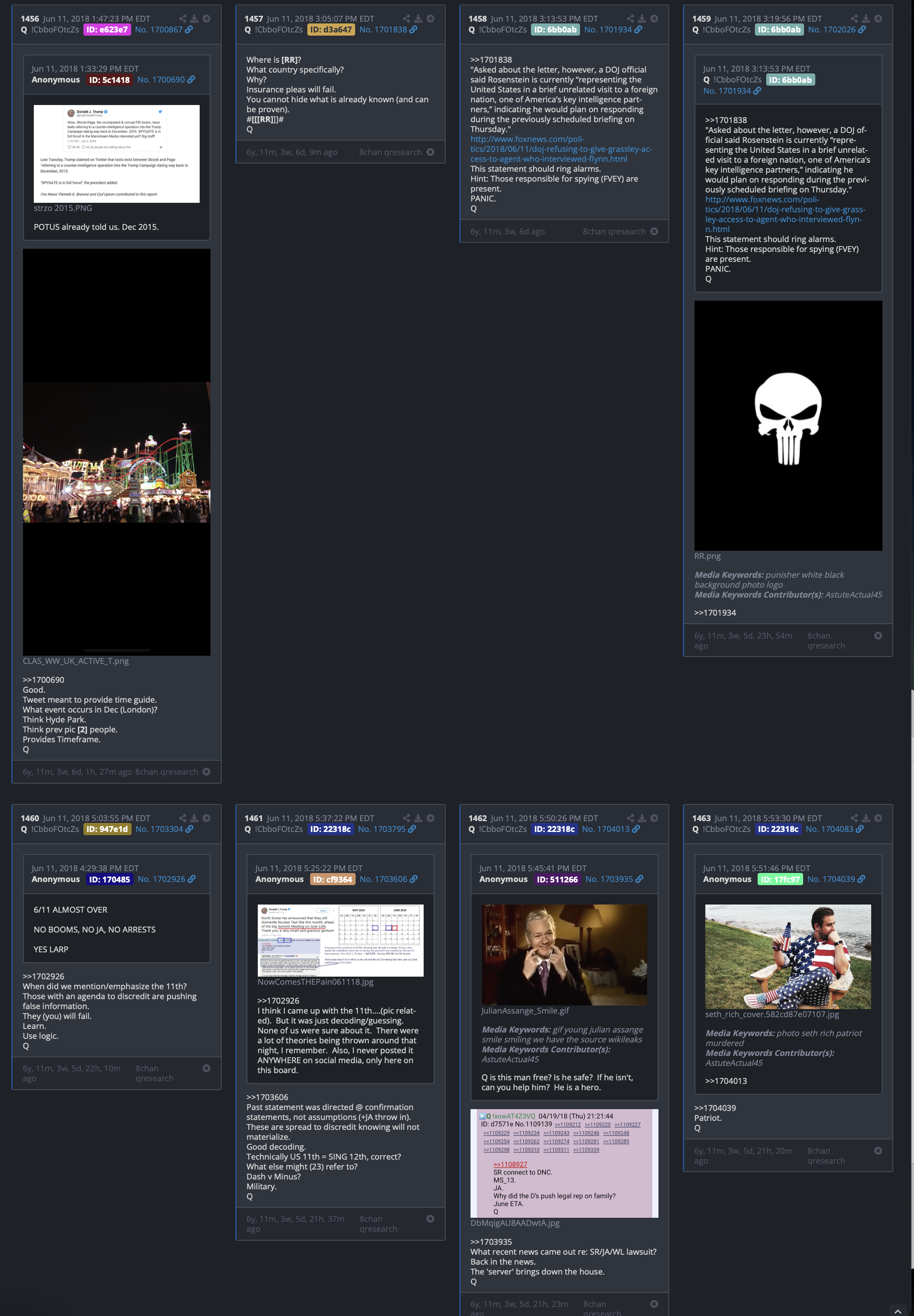This screenshot has width=914, height=1316.
Task: Go to post 1460 with the arrow icon
Action: click(206, 818)
